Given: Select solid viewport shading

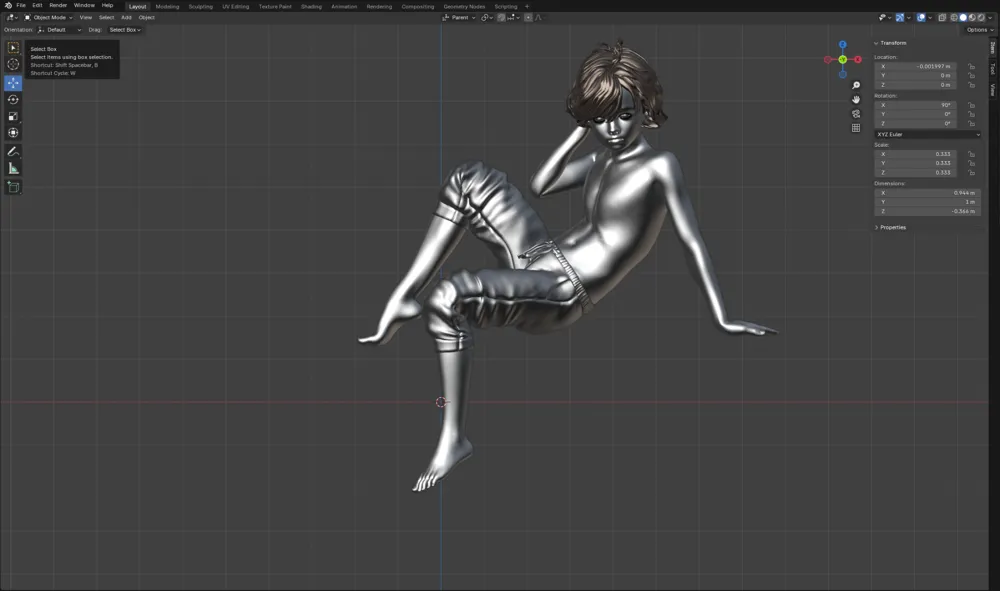Looking at the screenshot, I should coord(963,18).
